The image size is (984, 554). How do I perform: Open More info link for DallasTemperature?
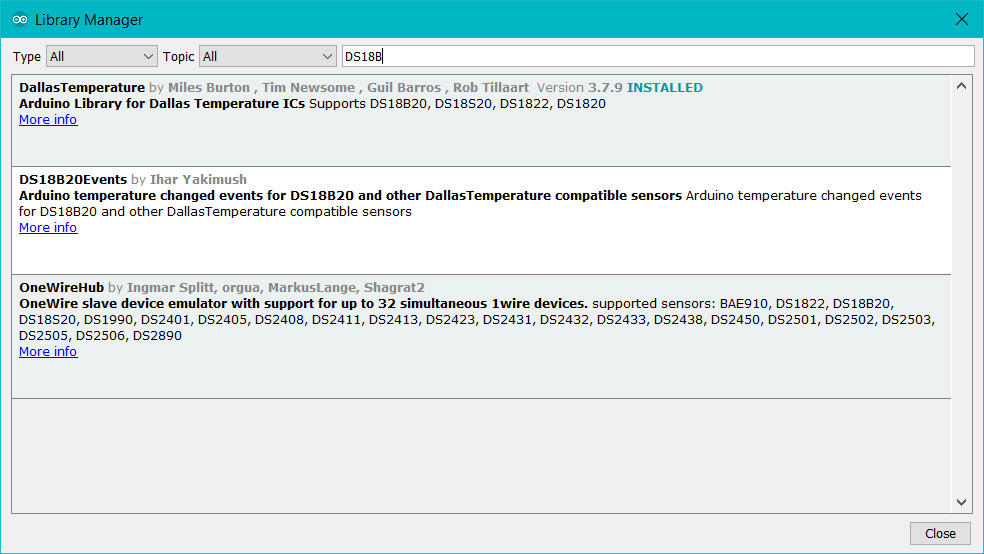48,120
